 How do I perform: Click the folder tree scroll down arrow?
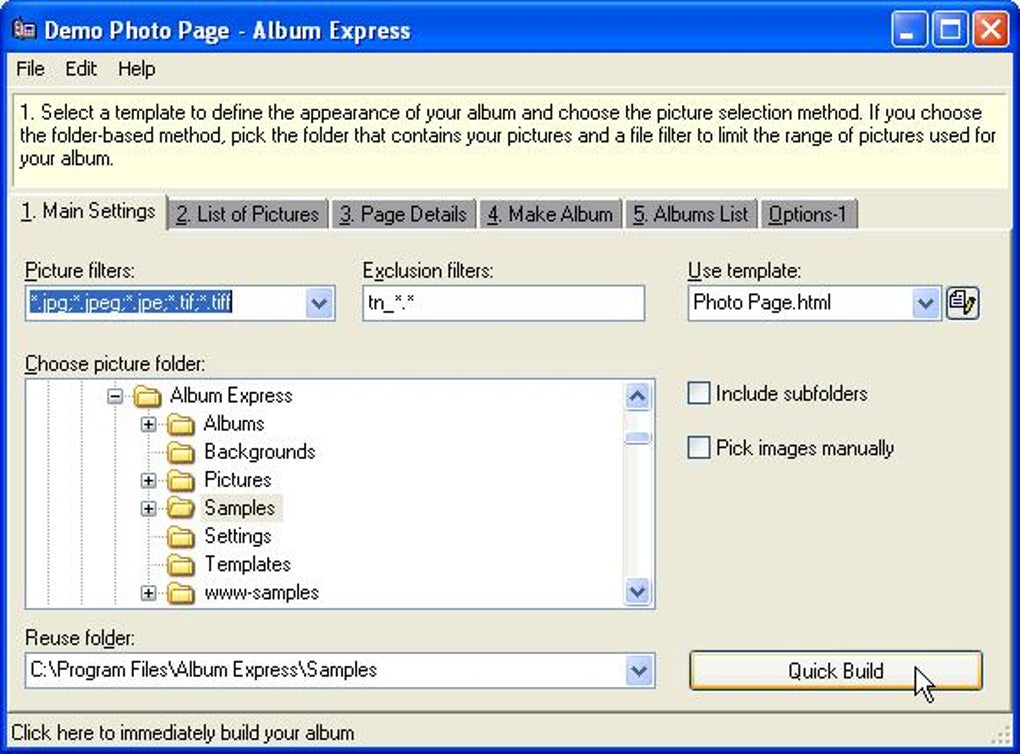[638, 591]
